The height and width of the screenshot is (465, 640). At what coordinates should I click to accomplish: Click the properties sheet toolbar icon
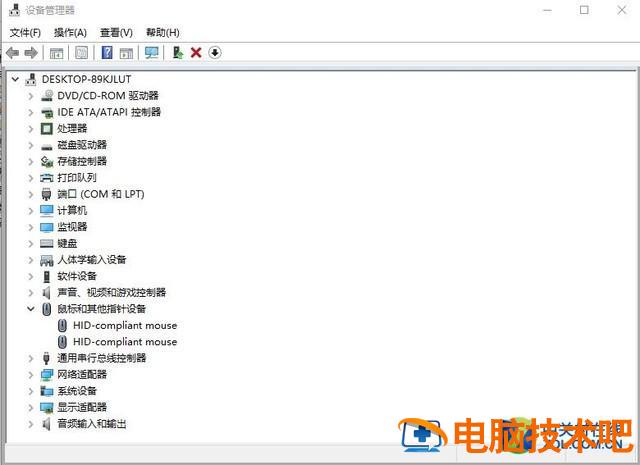[81, 53]
